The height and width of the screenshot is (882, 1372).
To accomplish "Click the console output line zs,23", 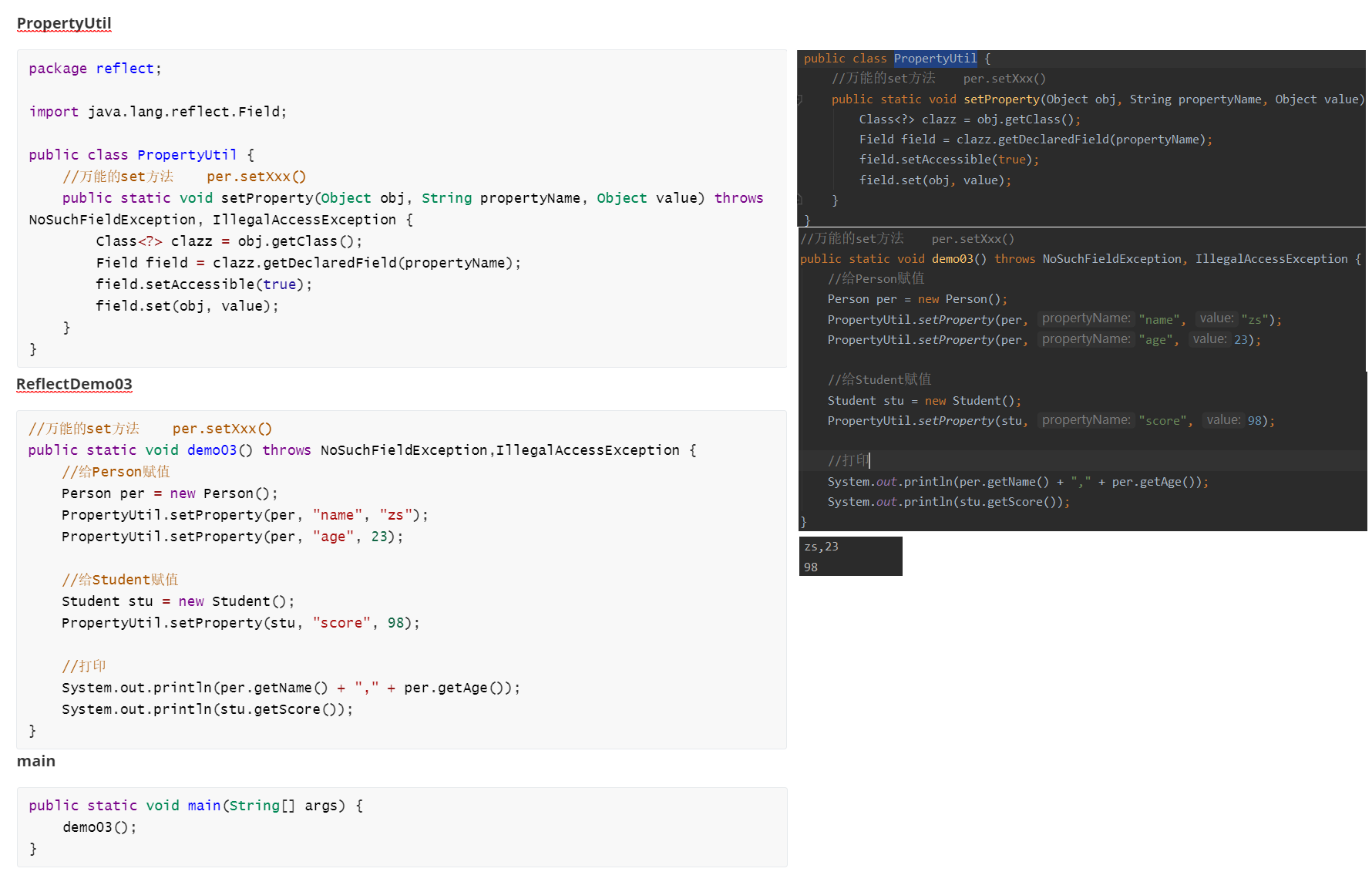I will 821,547.
